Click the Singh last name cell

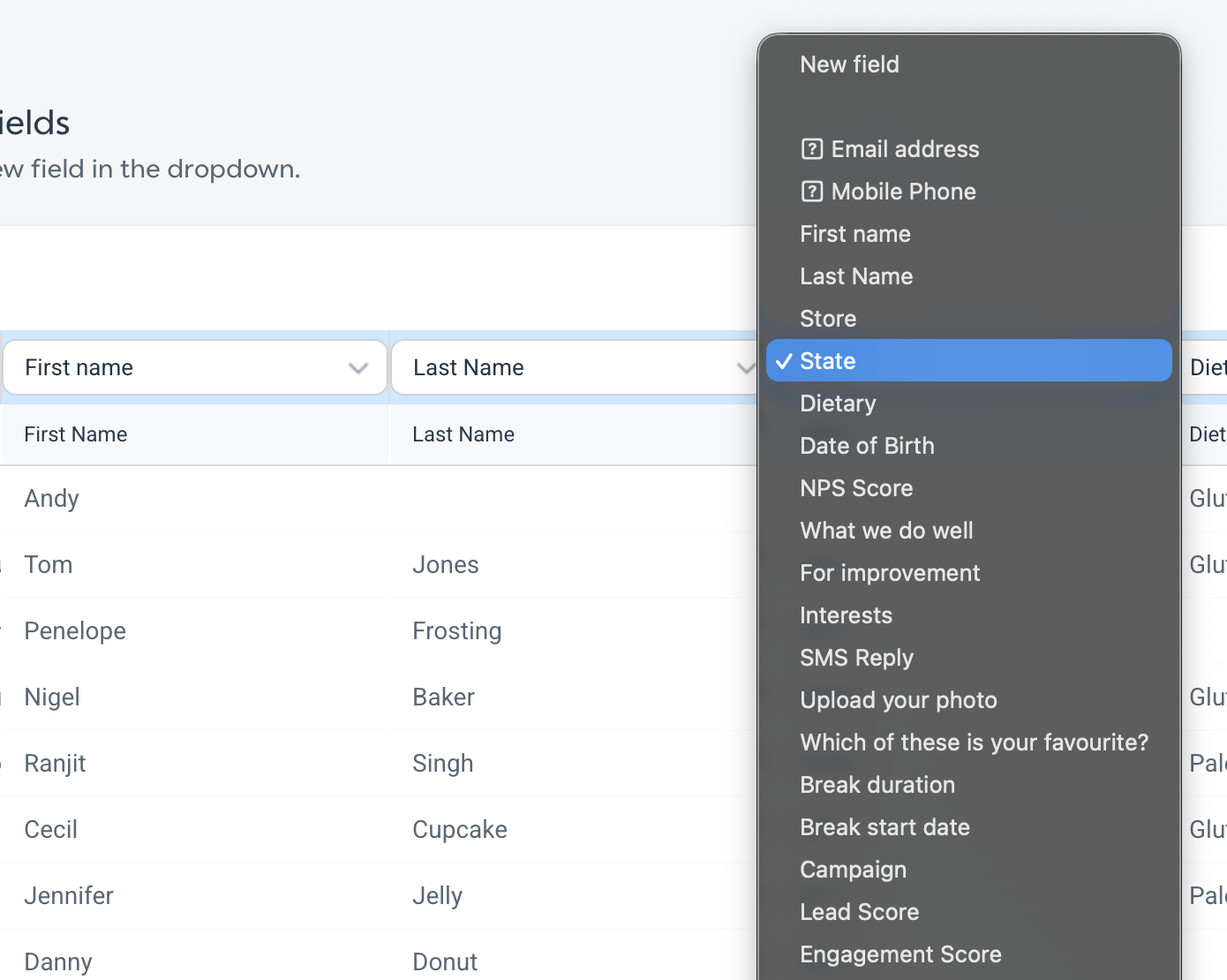(x=574, y=764)
